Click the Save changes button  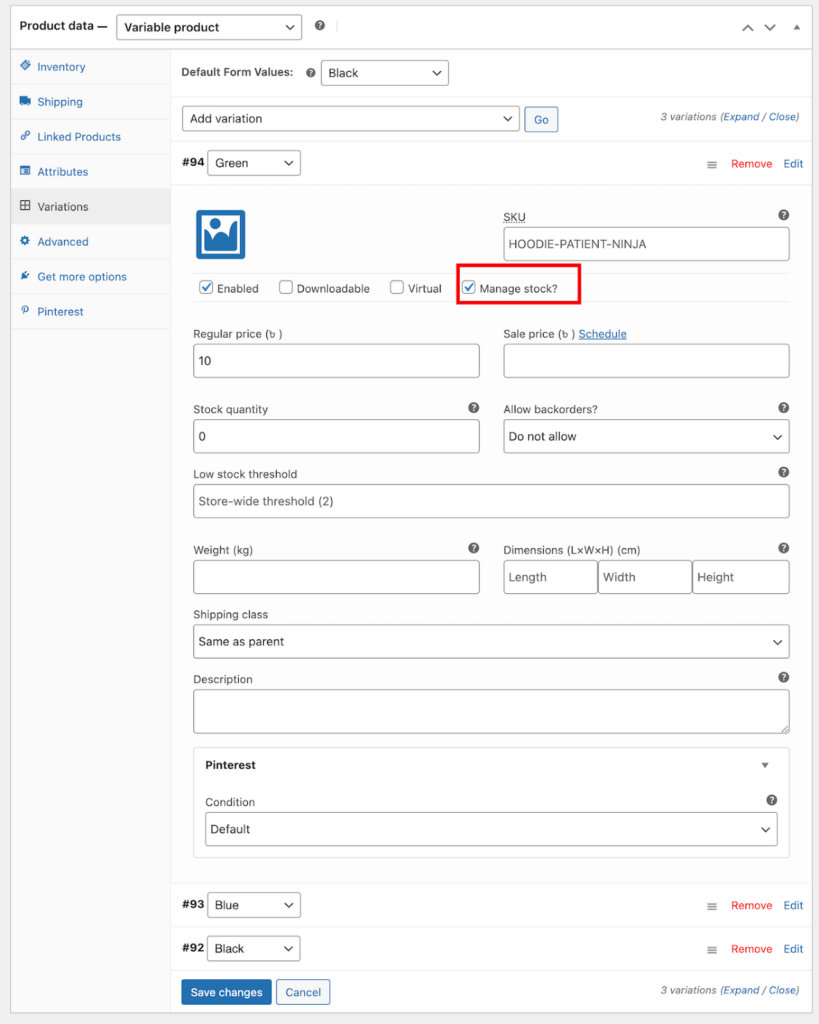pyautogui.click(x=227, y=992)
